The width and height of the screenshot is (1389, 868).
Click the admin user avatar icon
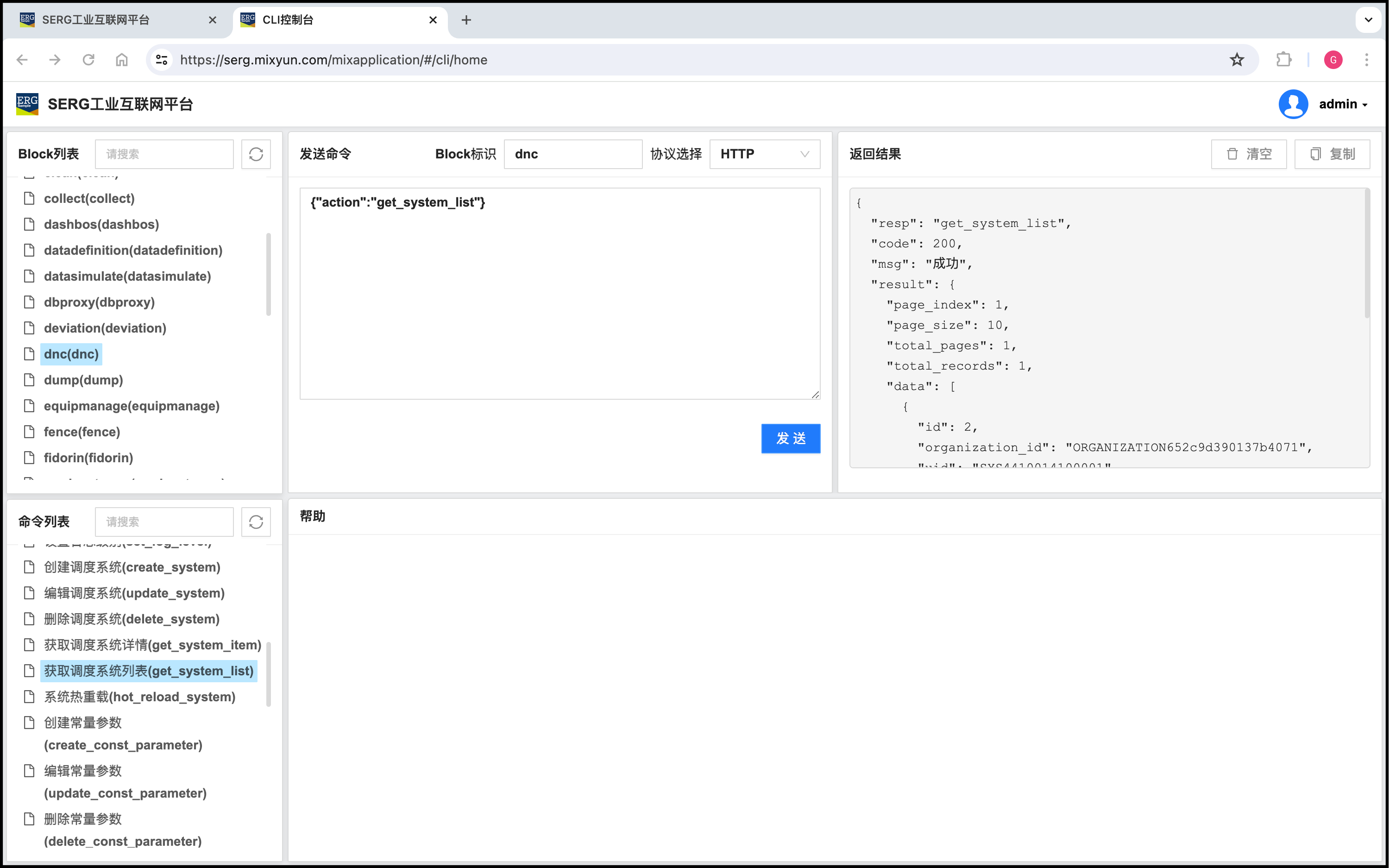click(x=1293, y=104)
